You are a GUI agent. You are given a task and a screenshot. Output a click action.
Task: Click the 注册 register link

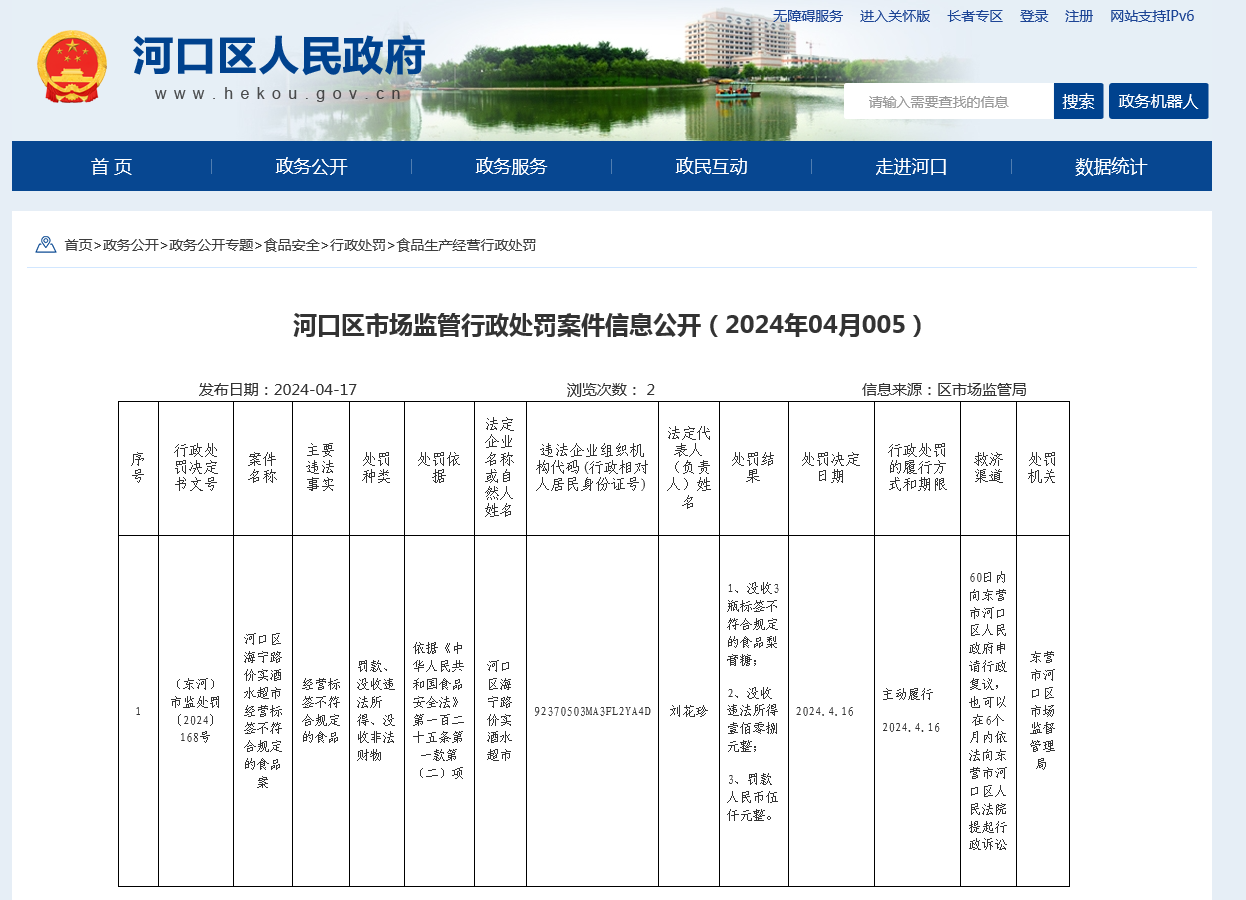[x=1079, y=16]
